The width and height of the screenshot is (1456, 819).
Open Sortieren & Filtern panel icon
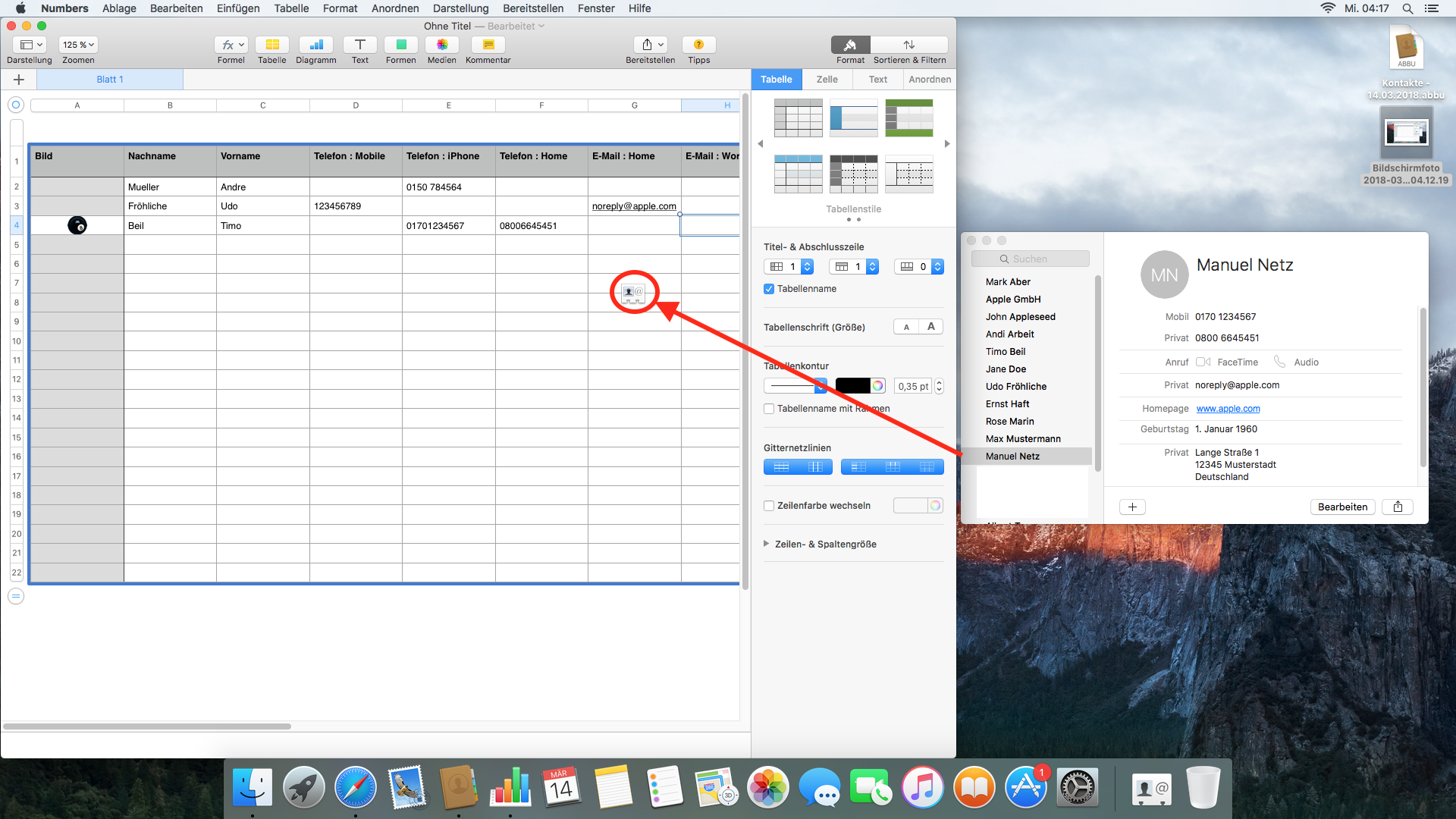point(908,45)
